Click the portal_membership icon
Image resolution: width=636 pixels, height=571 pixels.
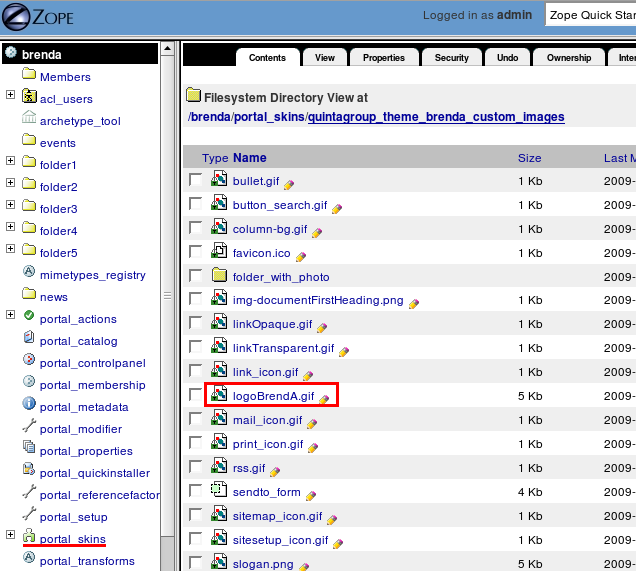(29, 381)
